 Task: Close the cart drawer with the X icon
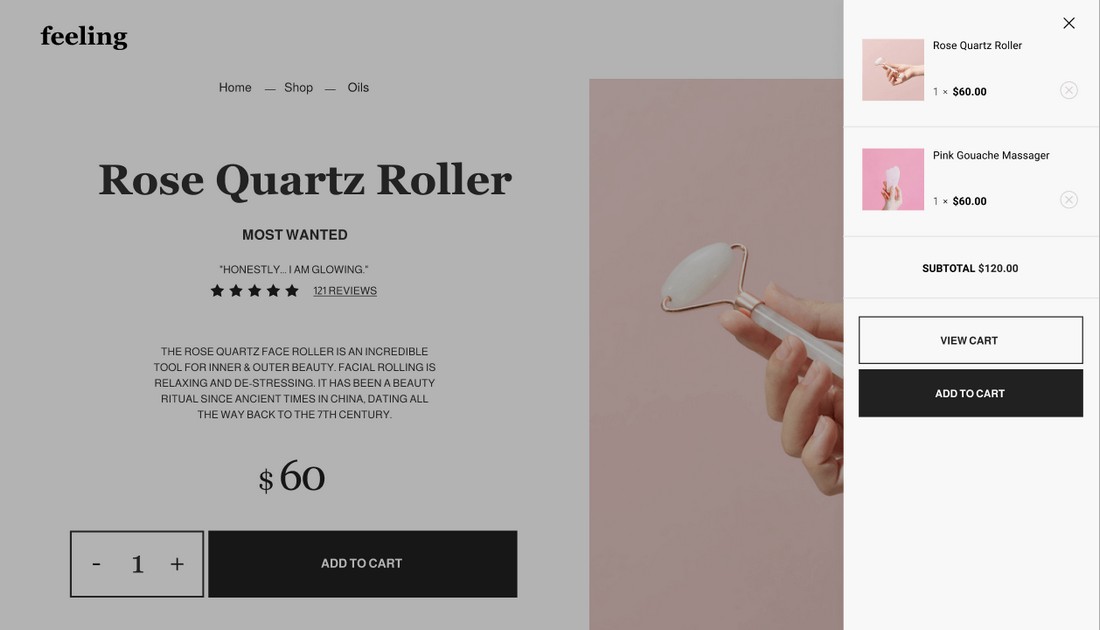1068,23
